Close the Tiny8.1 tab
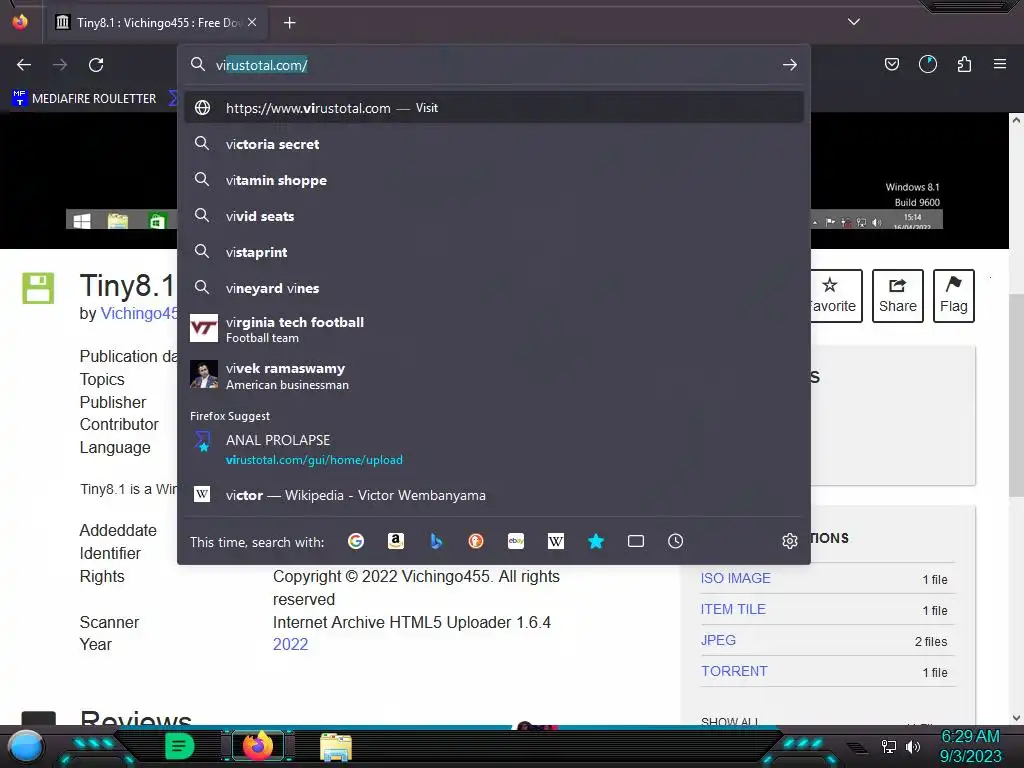This screenshot has width=1024, height=768. [252, 22]
